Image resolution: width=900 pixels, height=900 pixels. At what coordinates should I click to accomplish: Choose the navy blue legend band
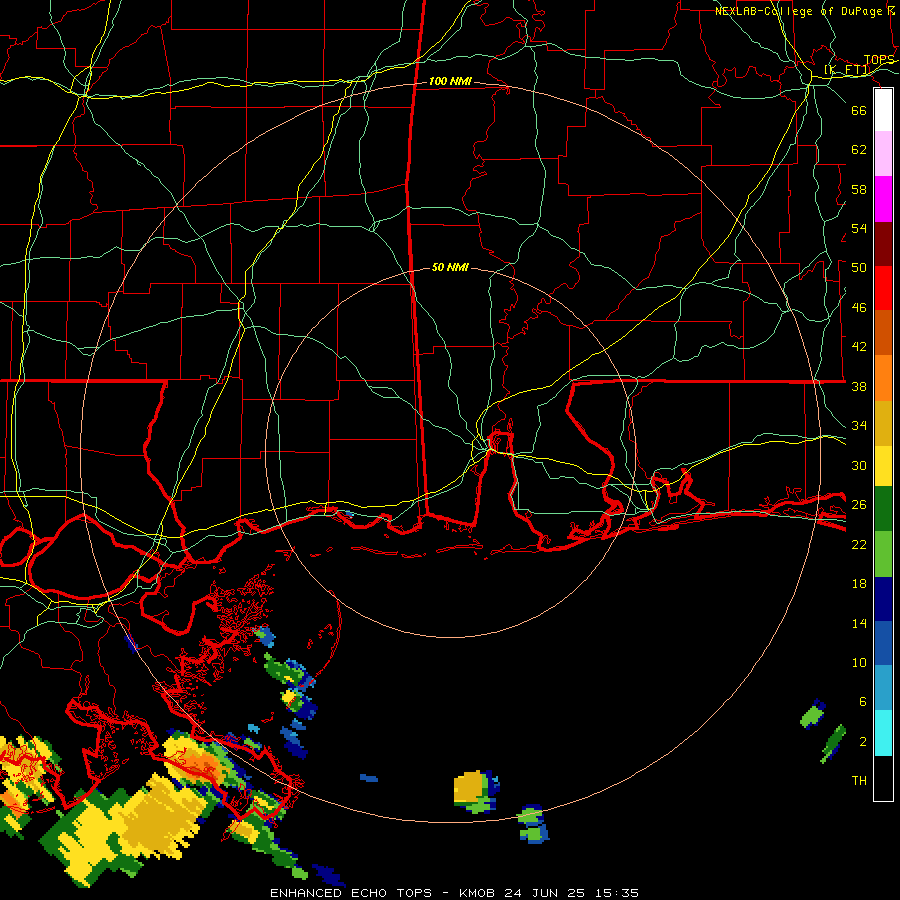point(883,599)
